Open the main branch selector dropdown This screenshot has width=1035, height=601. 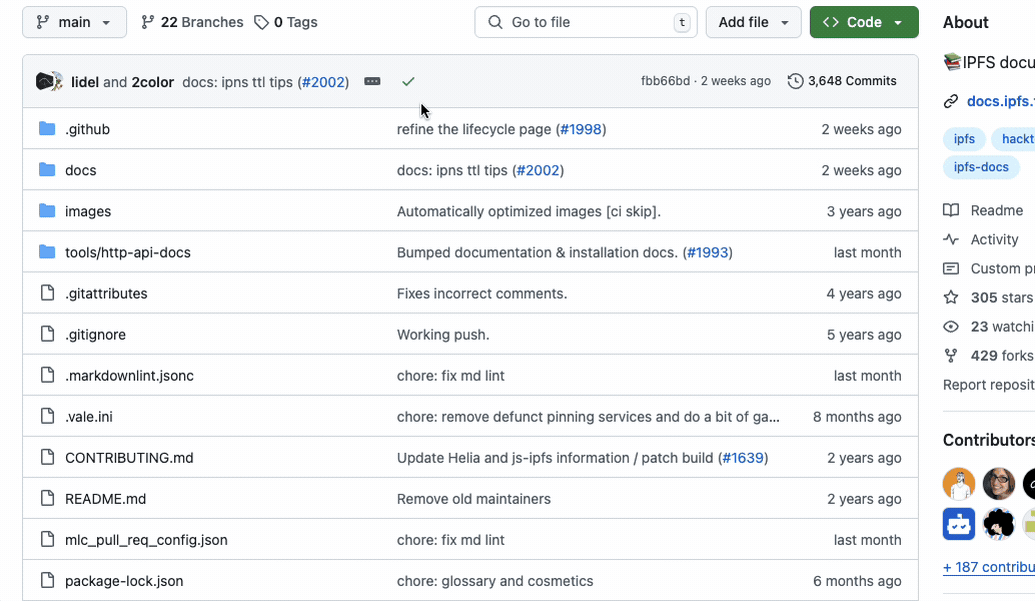(73, 21)
